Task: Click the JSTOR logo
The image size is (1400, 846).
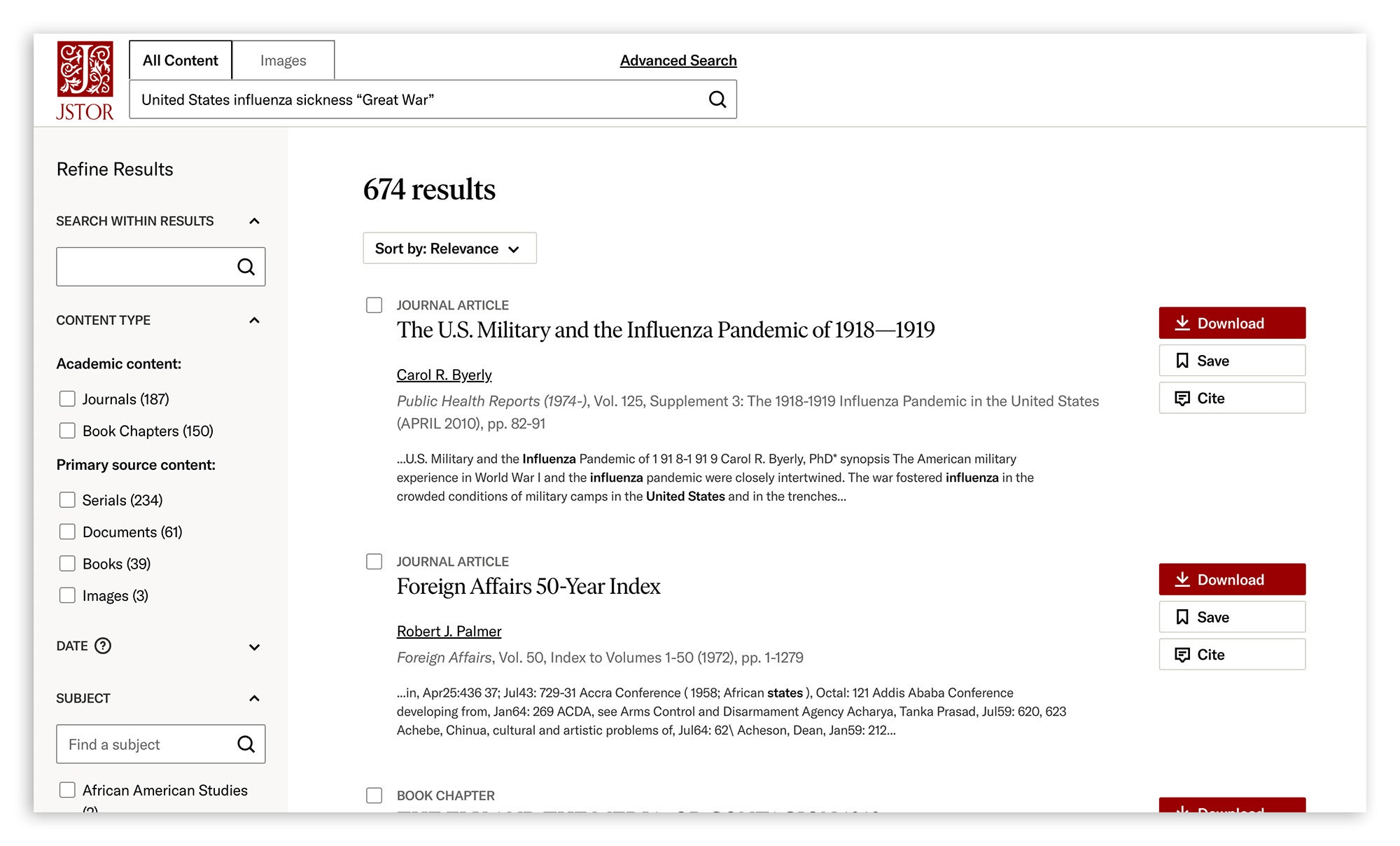Action: point(85,81)
